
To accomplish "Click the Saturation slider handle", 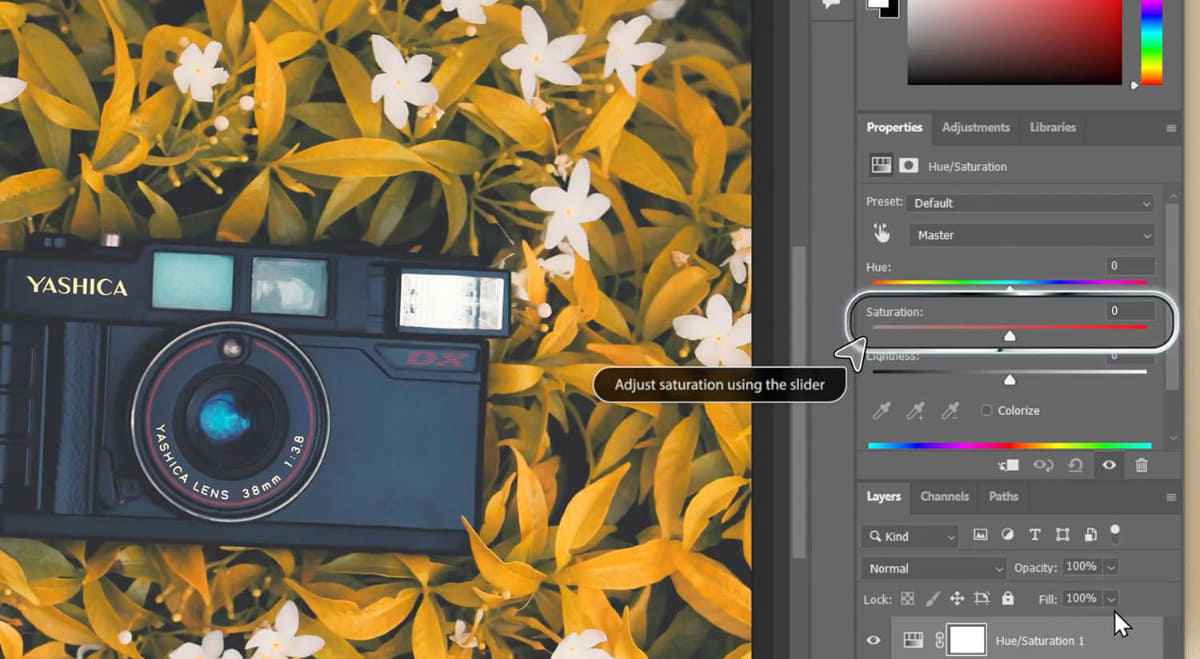I will [x=1009, y=336].
